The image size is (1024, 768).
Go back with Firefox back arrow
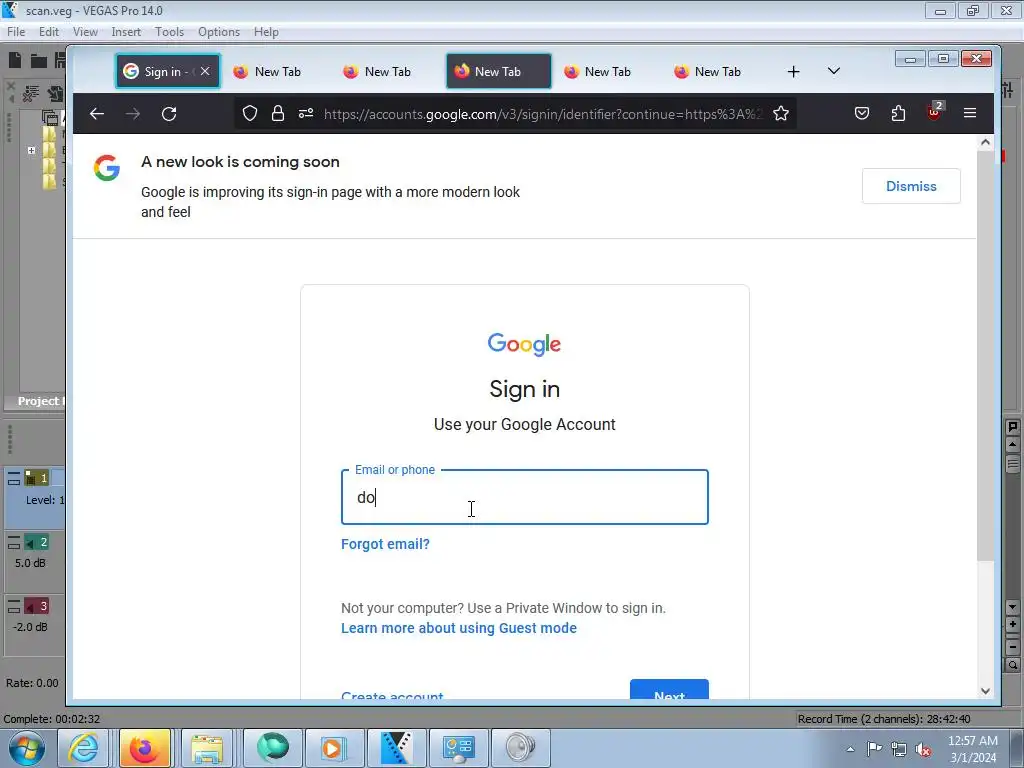point(97,114)
